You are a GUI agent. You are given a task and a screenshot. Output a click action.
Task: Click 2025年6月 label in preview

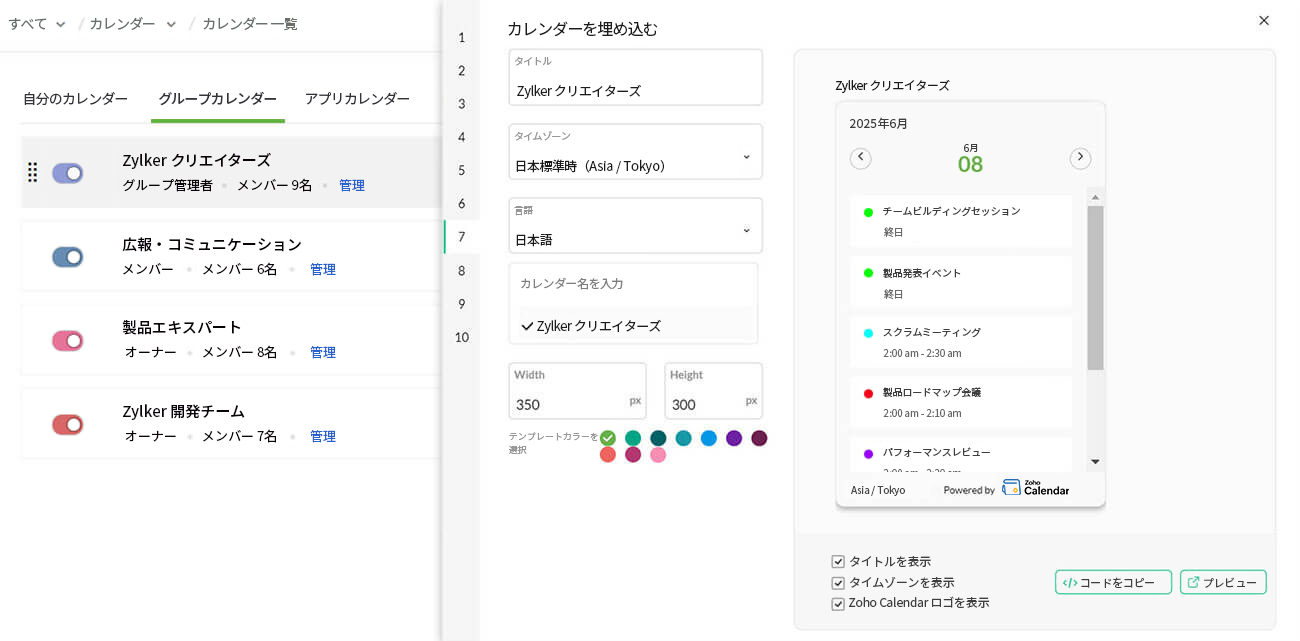click(x=879, y=124)
